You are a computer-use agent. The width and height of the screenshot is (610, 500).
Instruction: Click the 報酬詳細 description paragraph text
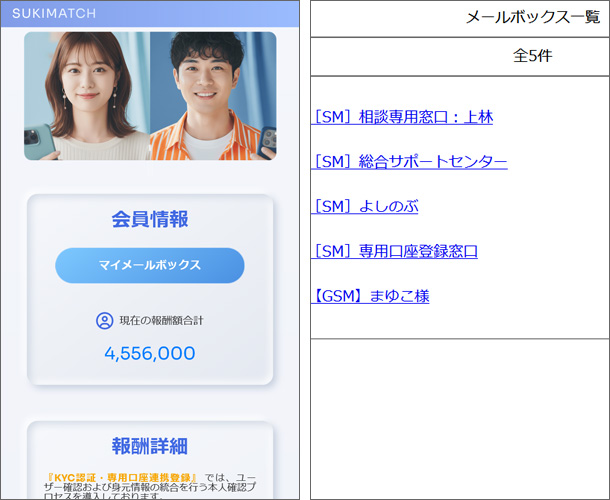point(150,488)
